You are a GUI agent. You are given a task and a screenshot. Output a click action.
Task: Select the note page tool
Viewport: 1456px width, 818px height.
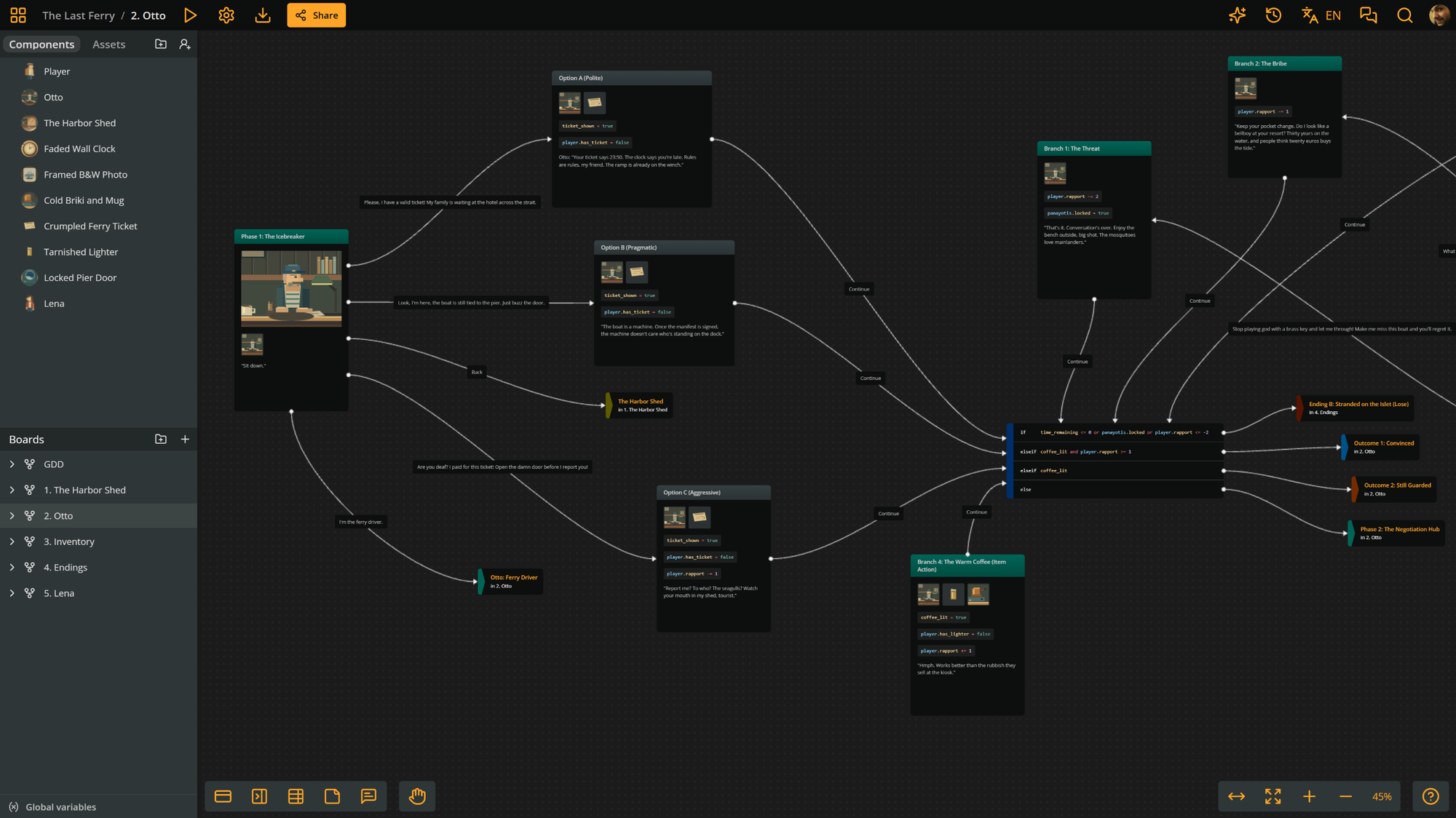(x=332, y=797)
